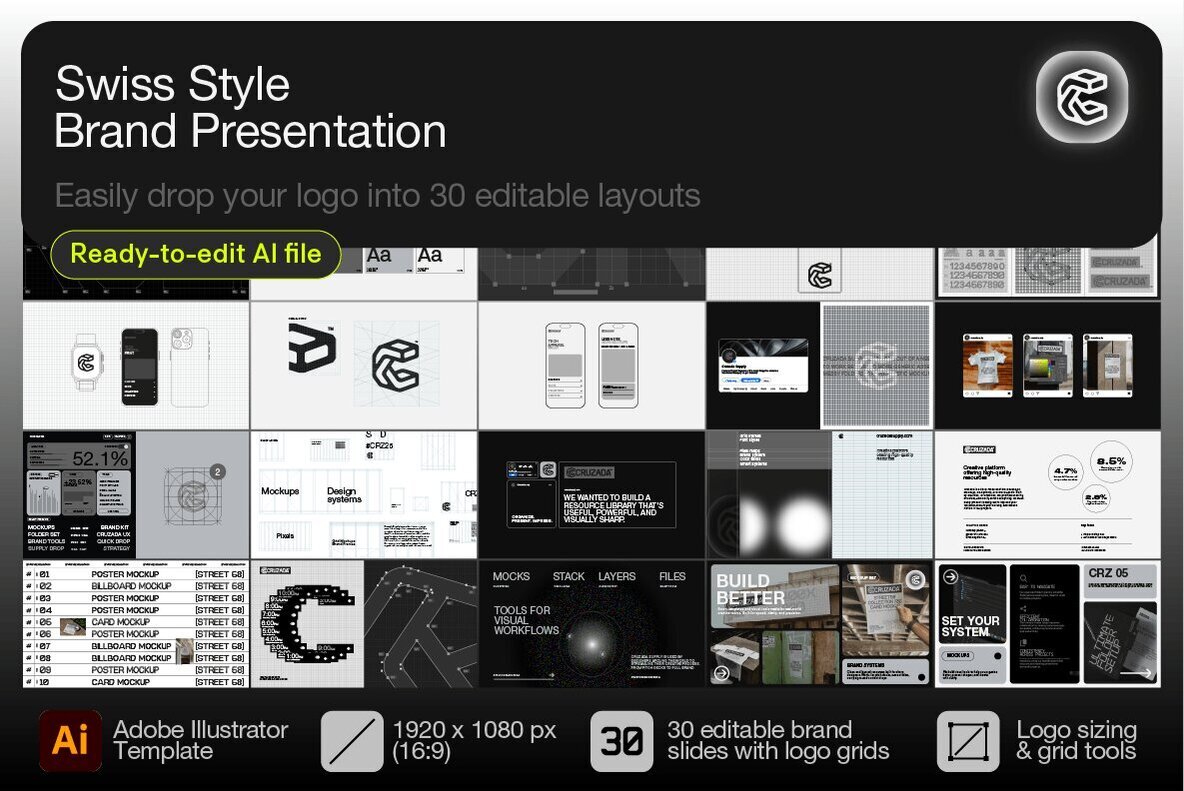Click the '30' editable slides badge
1184x791 pixels.
(620, 741)
